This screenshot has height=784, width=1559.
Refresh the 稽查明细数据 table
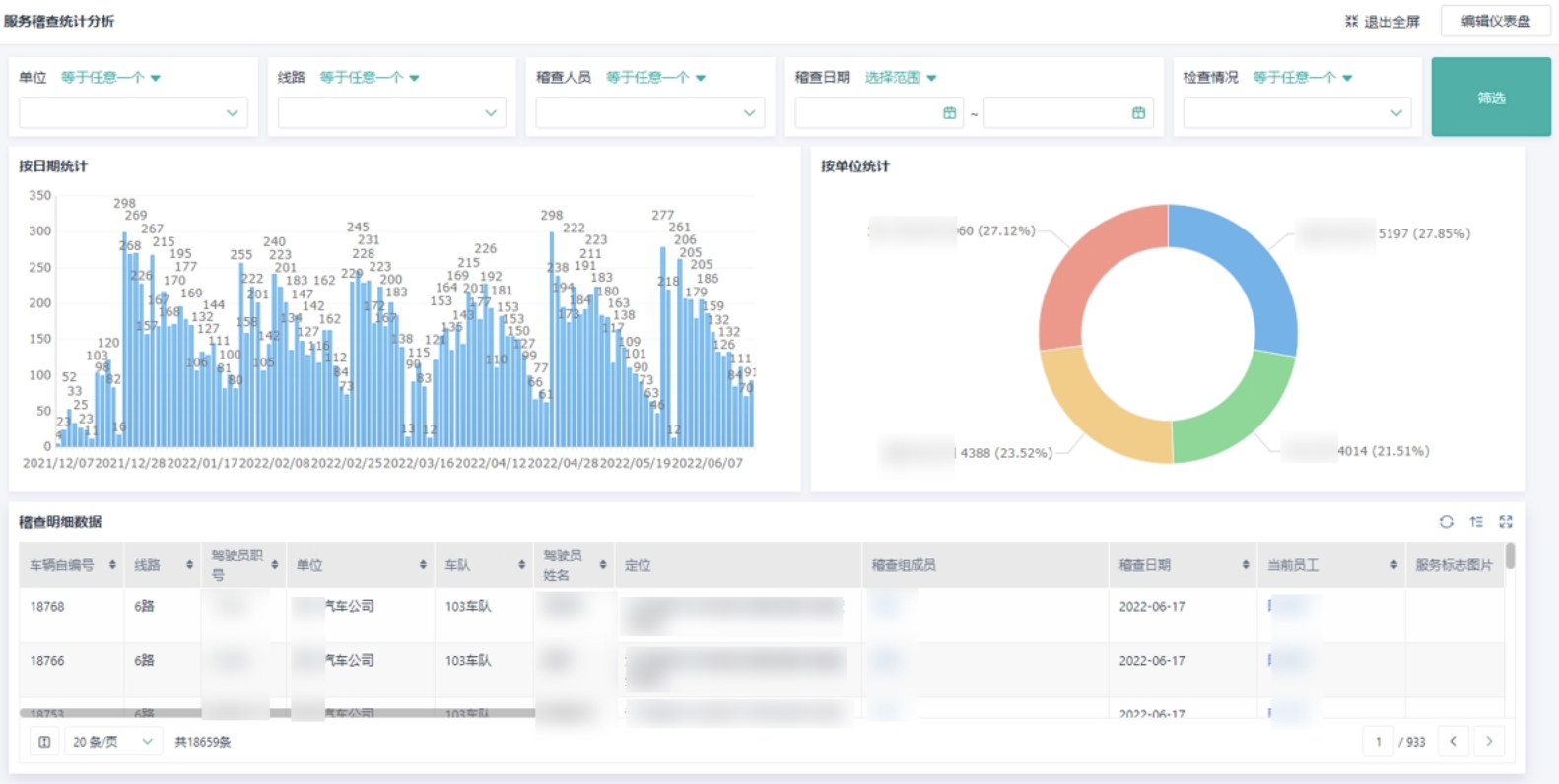pos(1446,522)
